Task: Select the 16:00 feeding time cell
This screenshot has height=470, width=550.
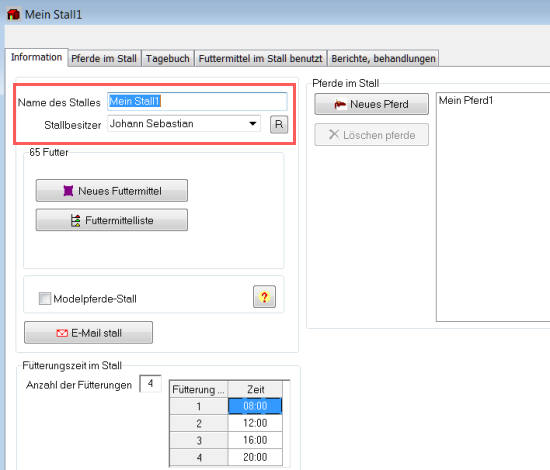Action: click(x=255, y=440)
